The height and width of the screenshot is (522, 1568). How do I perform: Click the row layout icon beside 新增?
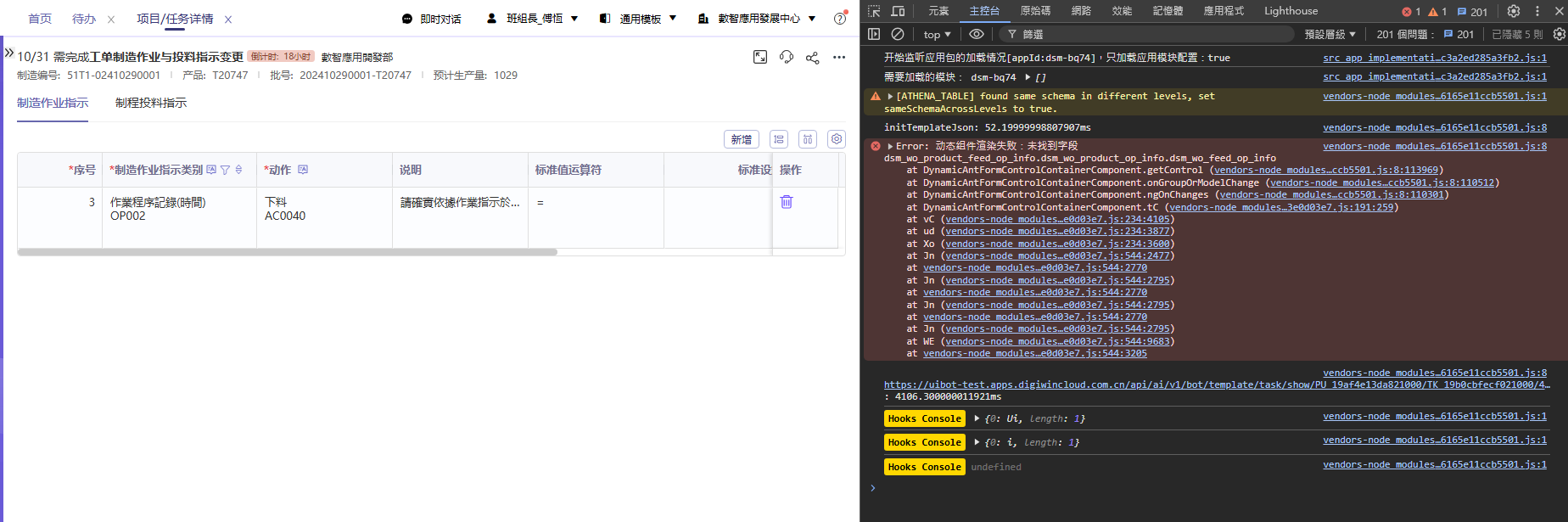(x=779, y=139)
